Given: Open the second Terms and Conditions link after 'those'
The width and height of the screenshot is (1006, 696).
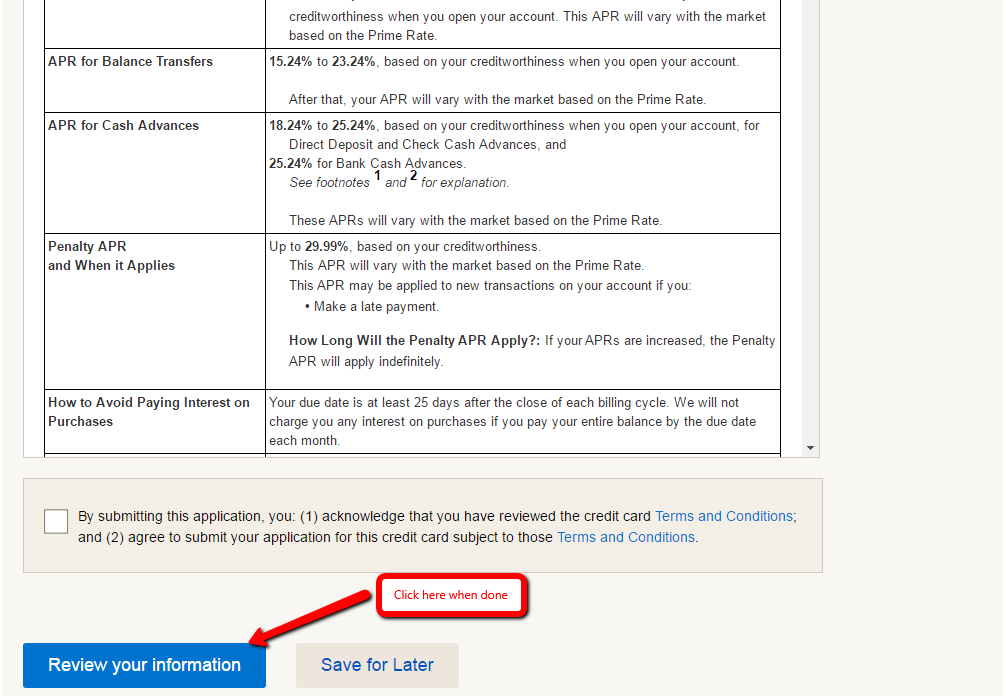Looking at the screenshot, I should 626,538.
